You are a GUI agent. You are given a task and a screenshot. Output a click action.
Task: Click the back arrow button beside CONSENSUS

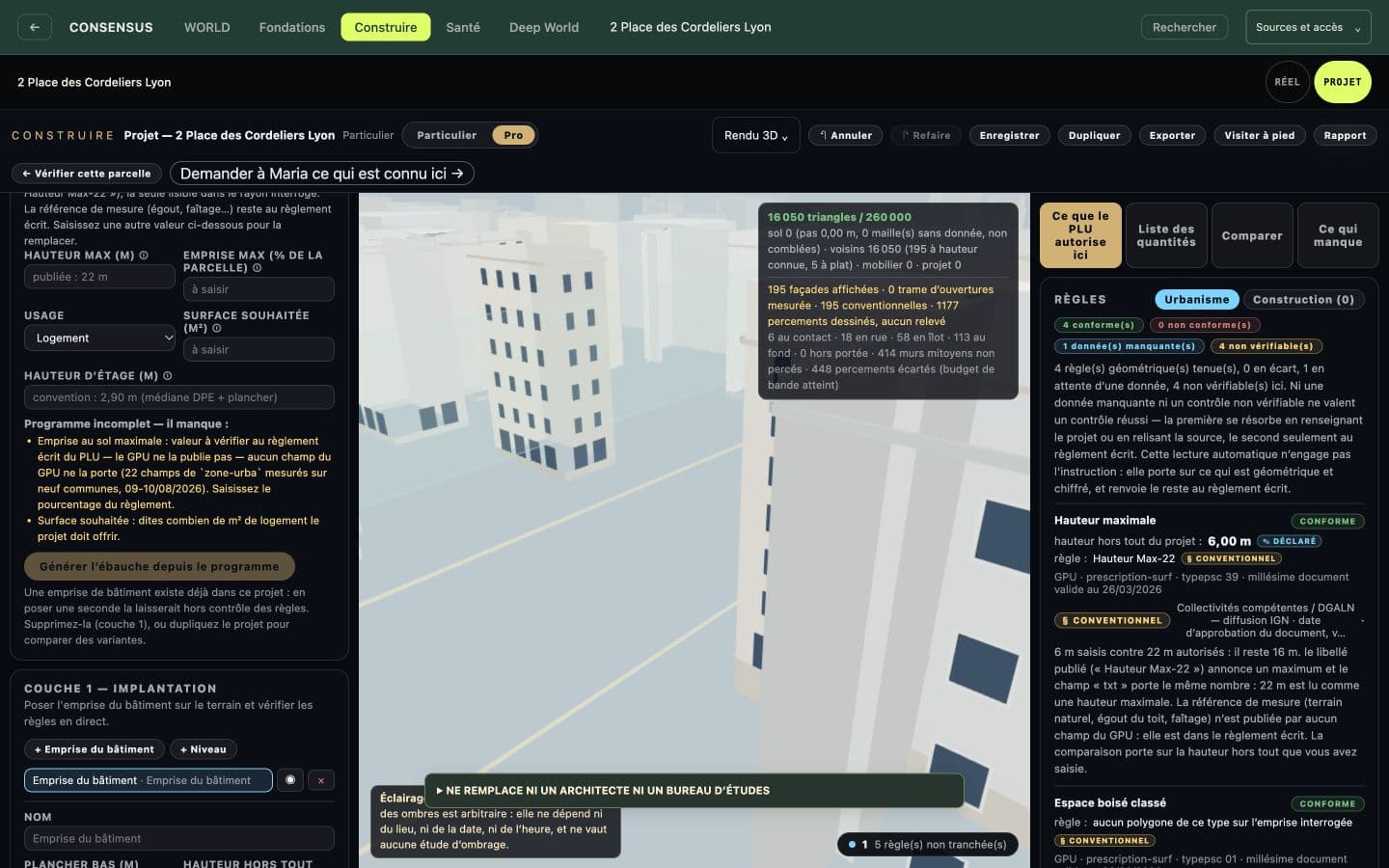pyautogui.click(x=35, y=27)
